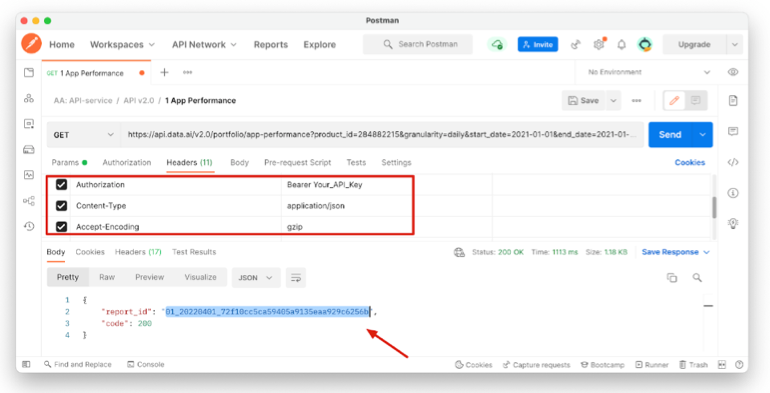This screenshot has height=393, width=770.
Task: Switch to the request Authorization tab
Action: (x=127, y=162)
